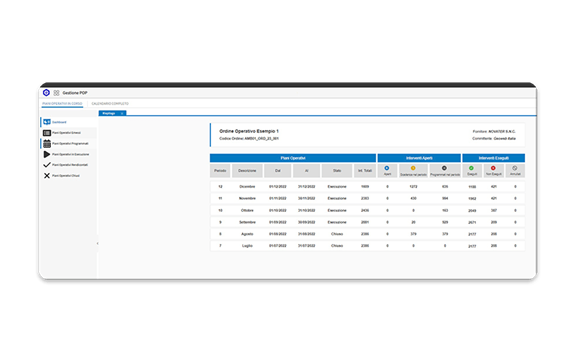Image resolution: width=576 pixels, height=362 pixels.
Task: Click the 01/11/2022 start date cell
Action: pyautogui.click(x=278, y=198)
